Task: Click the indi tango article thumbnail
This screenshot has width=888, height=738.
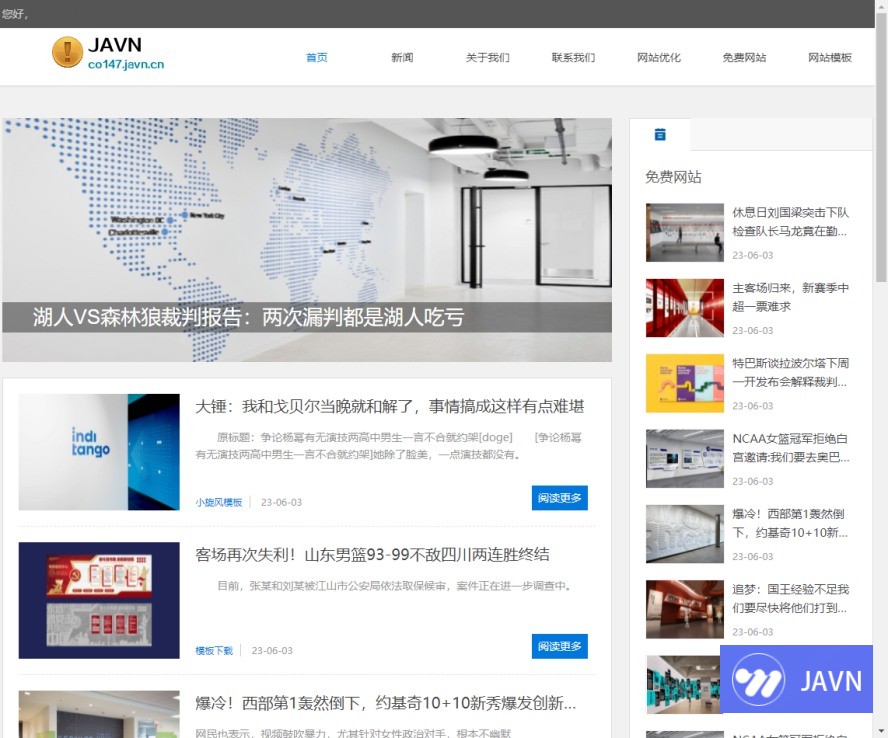Action: pos(99,452)
